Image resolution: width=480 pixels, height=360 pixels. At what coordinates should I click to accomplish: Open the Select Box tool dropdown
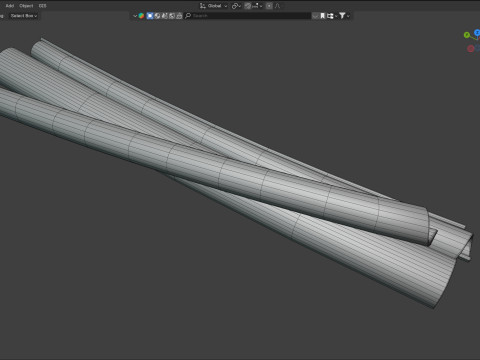(23, 16)
